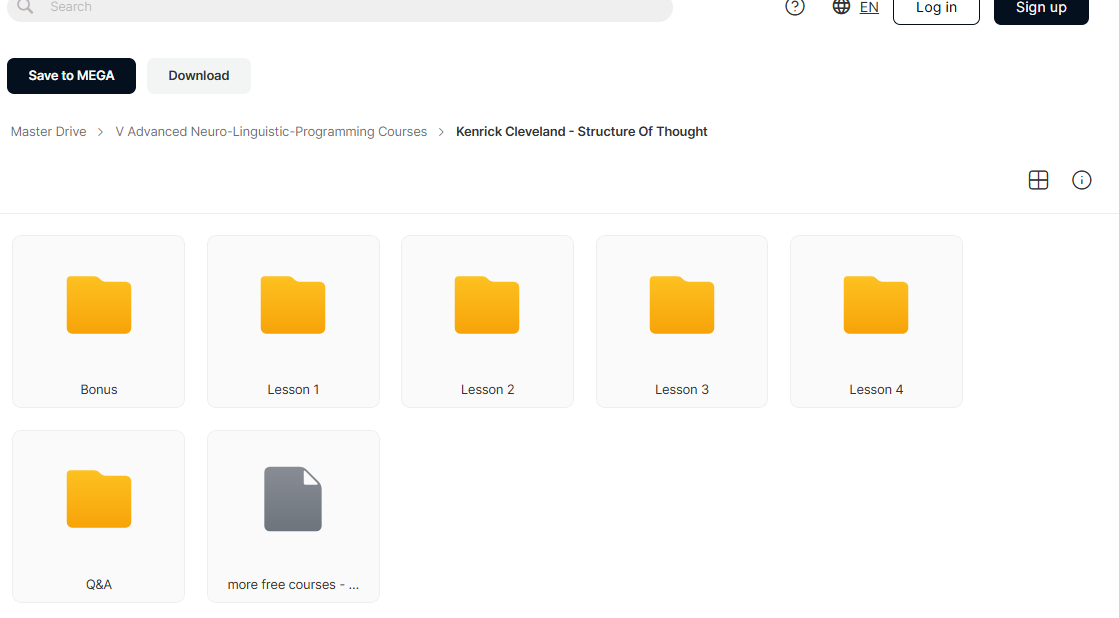This screenshot has height=618, width=1119.
Task: Change language via the EN link
Action: (869, 7)
